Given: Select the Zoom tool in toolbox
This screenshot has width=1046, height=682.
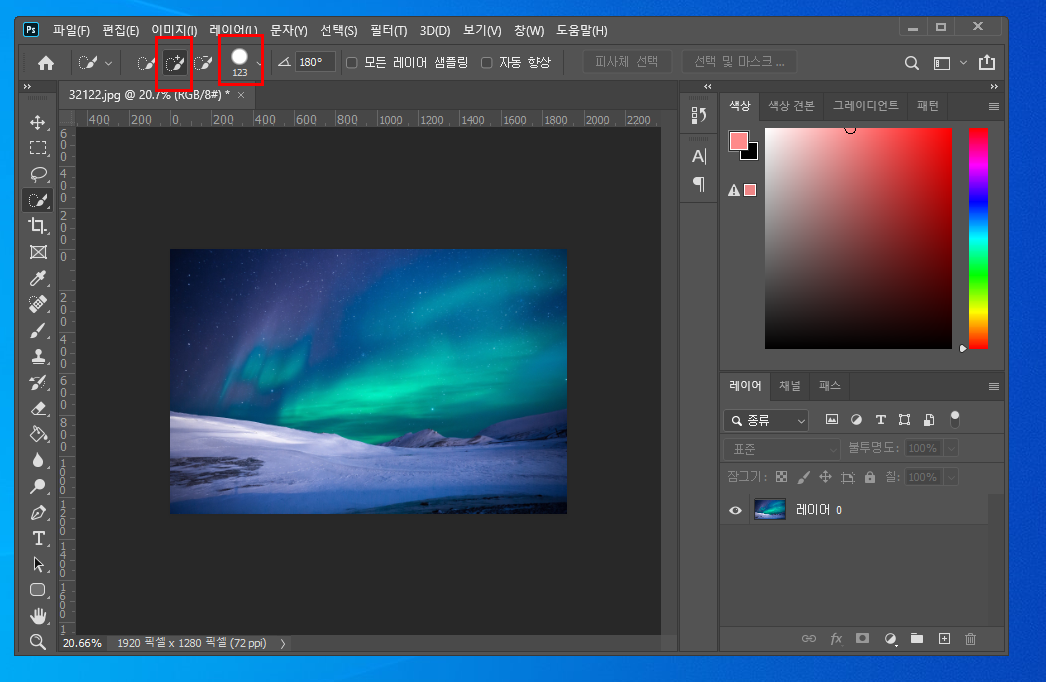Looking at the screenshot, I should coord(38,642).
